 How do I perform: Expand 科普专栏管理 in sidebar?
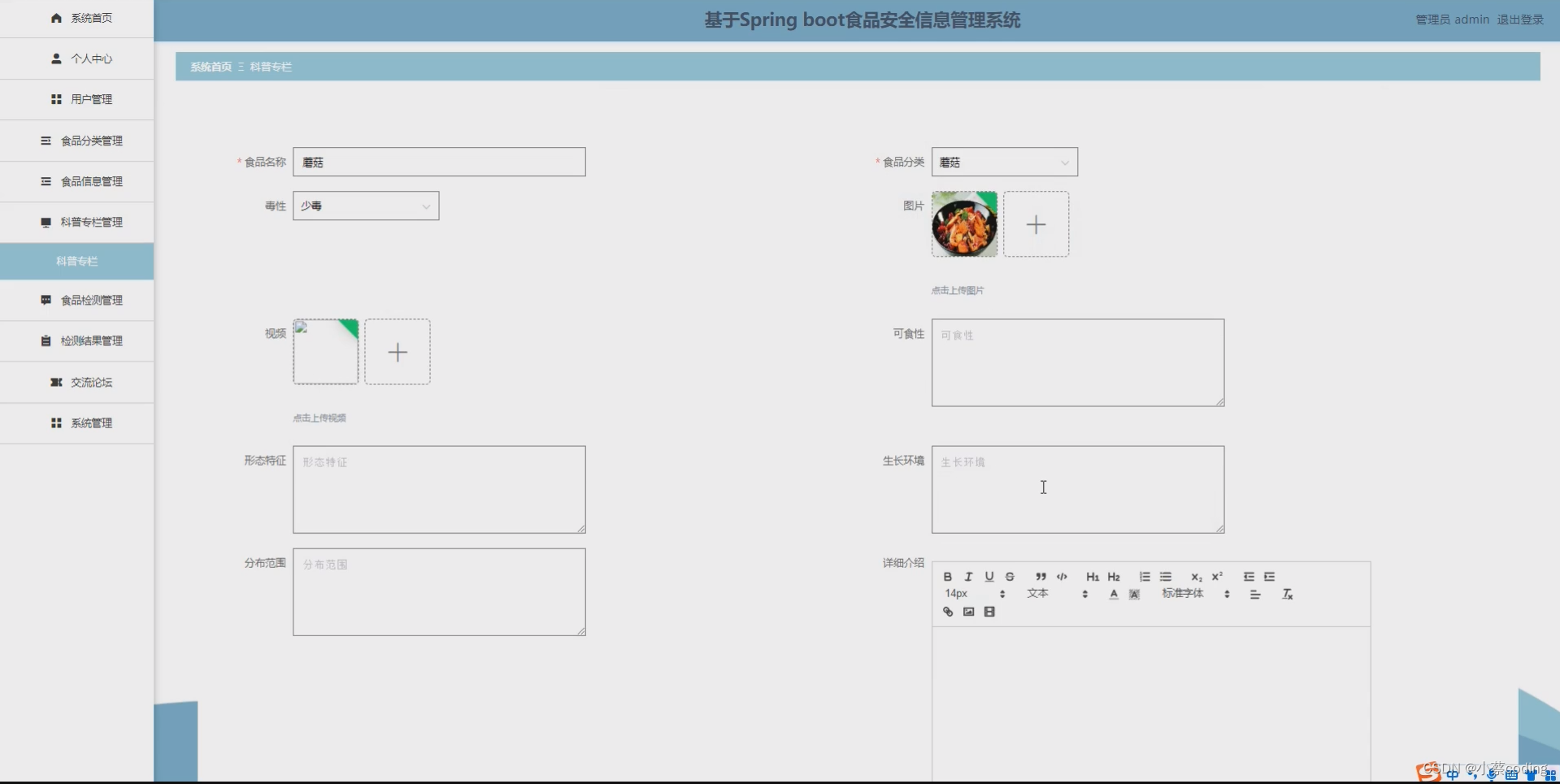click(x=77, y=222)
